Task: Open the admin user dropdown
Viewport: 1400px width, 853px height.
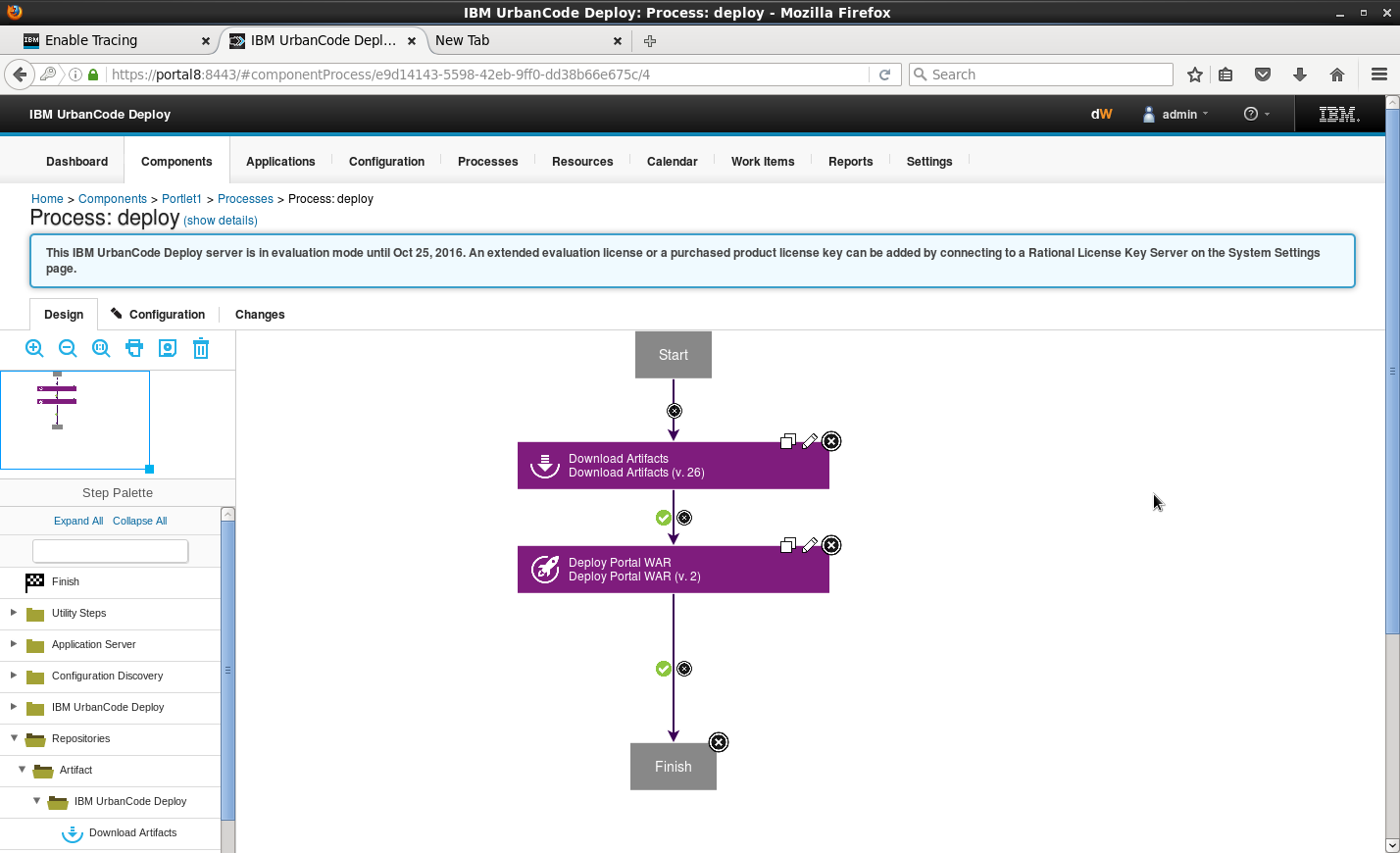Action: tap(1176, 115)
